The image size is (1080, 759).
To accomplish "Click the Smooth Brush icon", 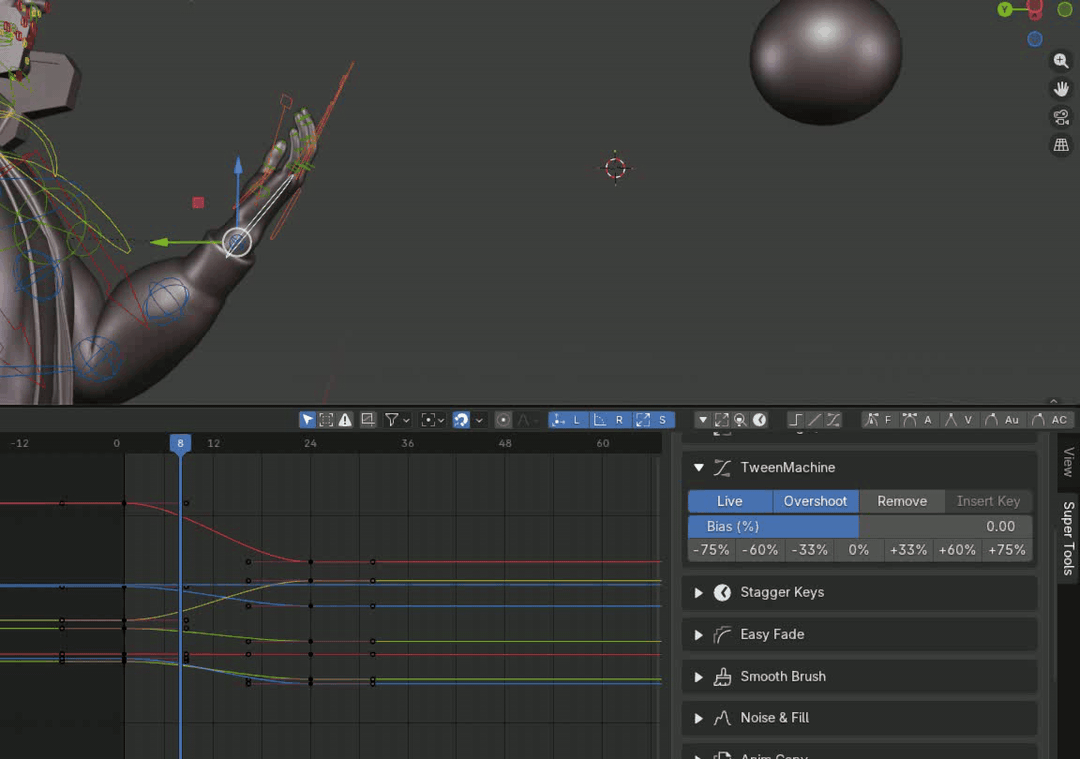I will 722,676.
